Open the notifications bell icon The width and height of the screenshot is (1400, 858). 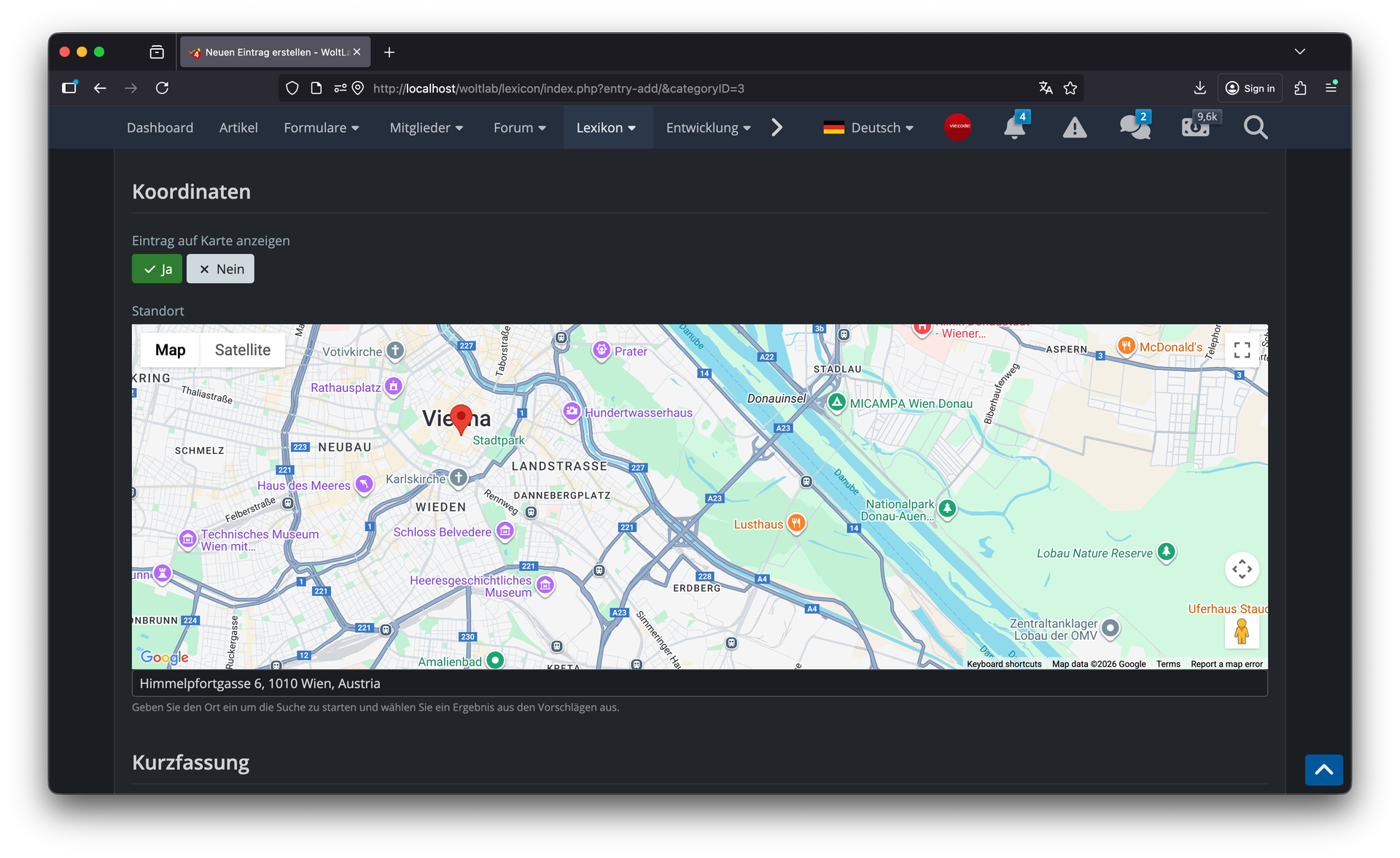click(1014, 128)
